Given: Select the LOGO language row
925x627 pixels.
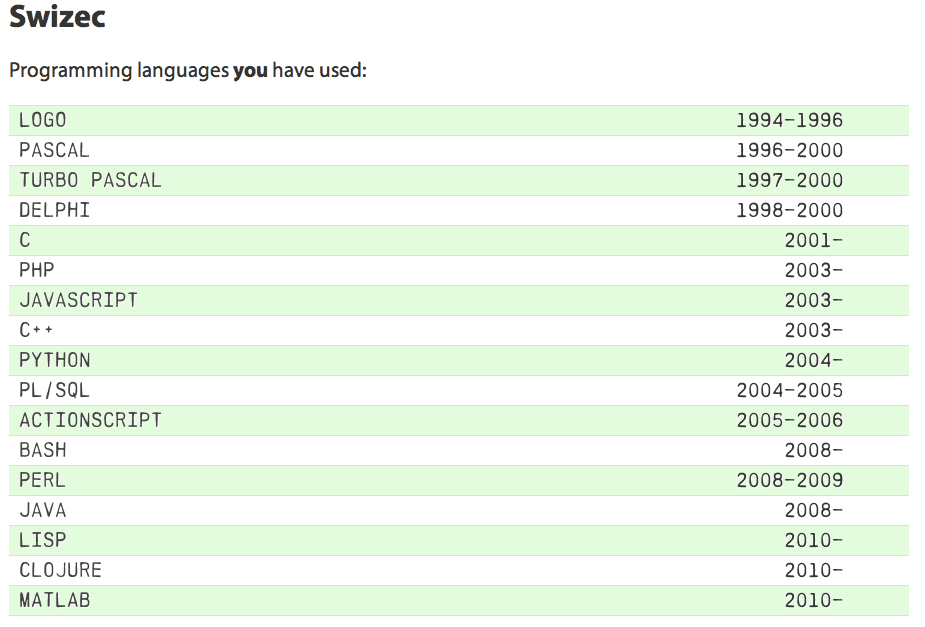Looking at the screenshot, I should coord(459,120).
